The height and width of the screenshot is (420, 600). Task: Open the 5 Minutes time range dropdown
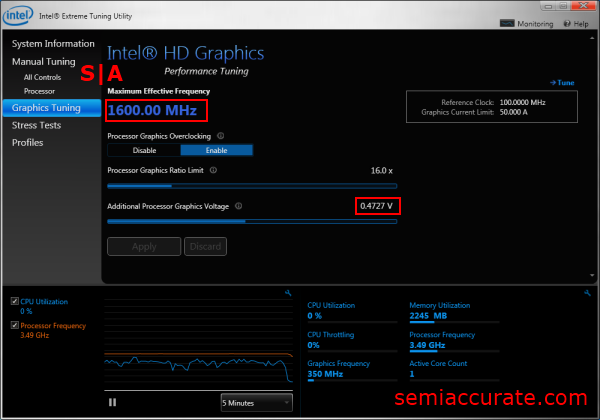coord(256,402)
